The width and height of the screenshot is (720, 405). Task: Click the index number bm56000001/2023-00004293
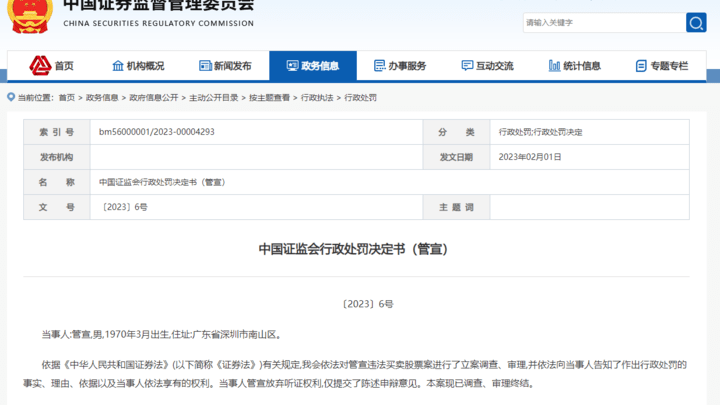(x=157, y=132)
